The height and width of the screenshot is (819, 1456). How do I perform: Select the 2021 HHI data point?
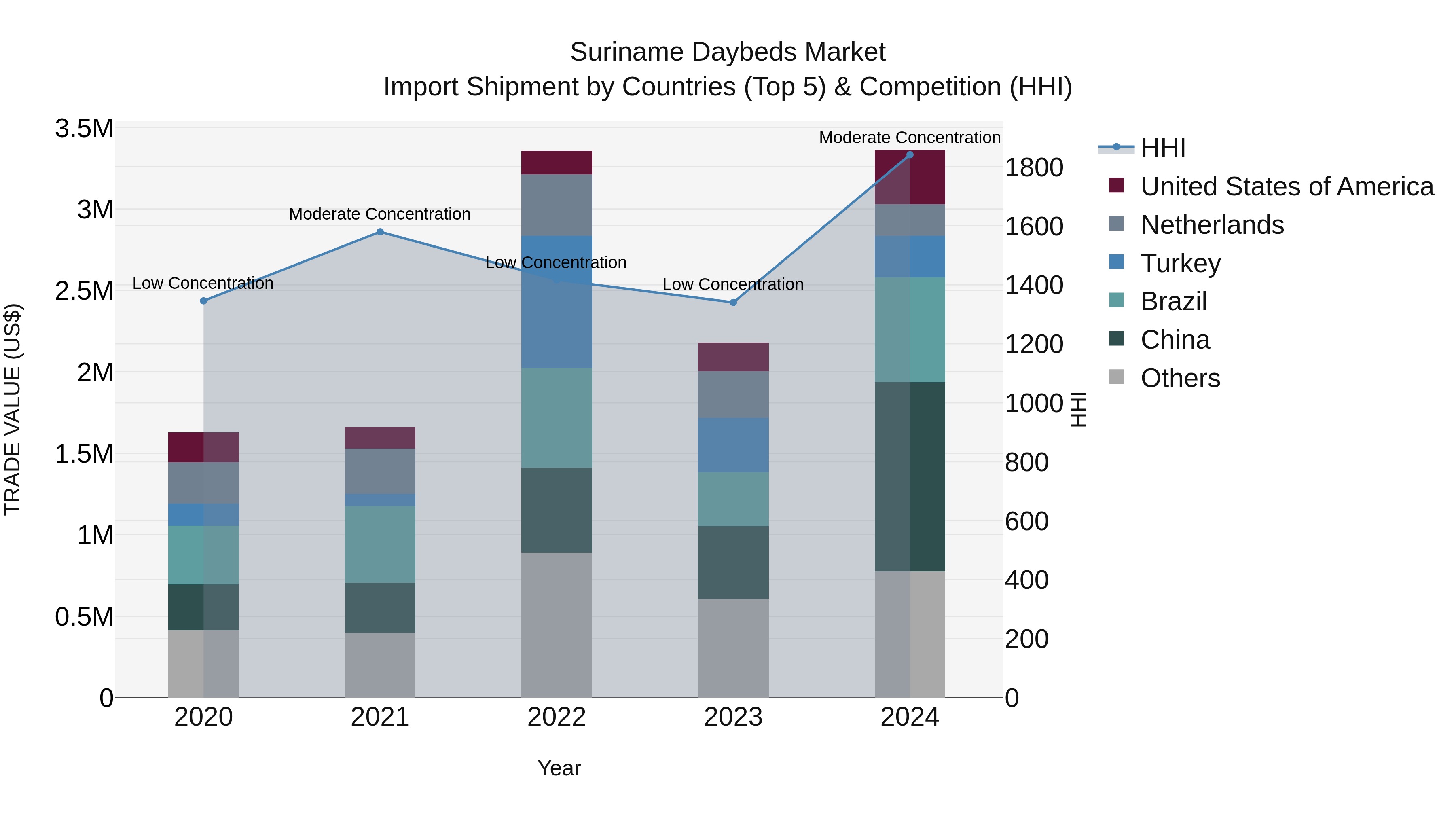381,232
